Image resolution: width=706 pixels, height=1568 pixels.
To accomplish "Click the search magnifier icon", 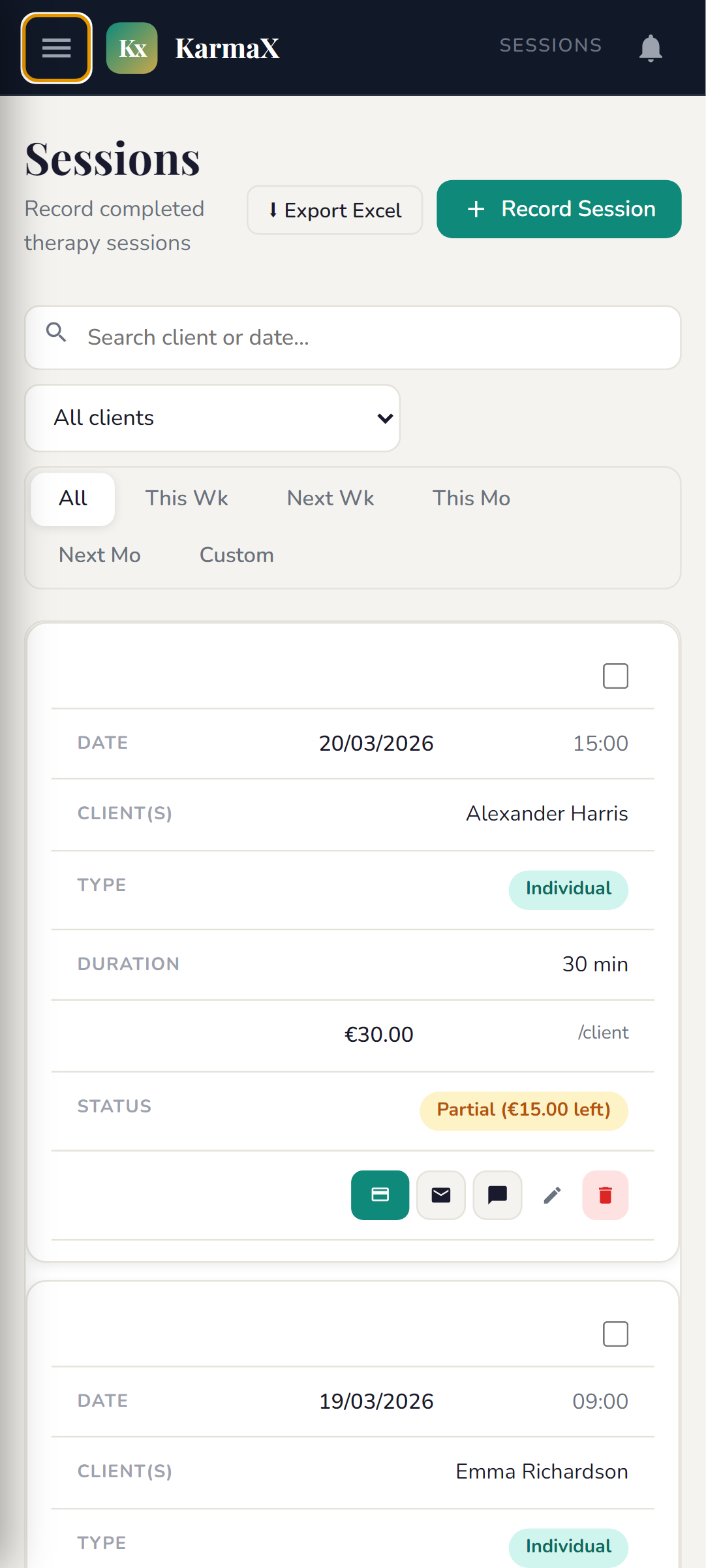I will [x=56, y=332].
